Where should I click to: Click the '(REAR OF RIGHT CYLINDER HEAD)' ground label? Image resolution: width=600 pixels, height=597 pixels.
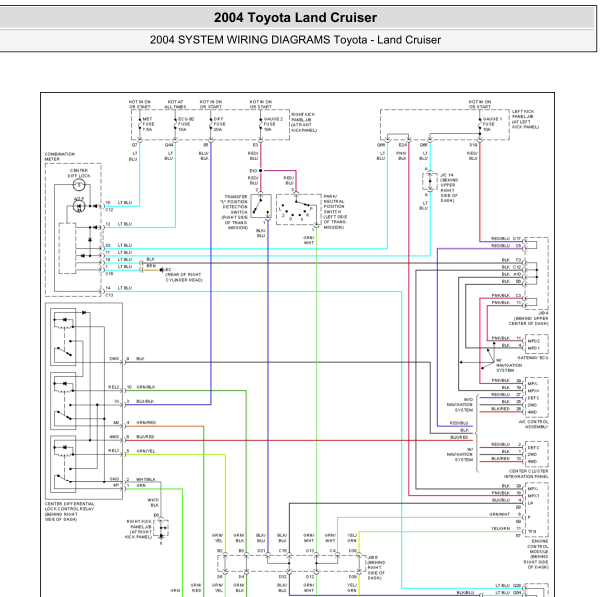(183, 277)
